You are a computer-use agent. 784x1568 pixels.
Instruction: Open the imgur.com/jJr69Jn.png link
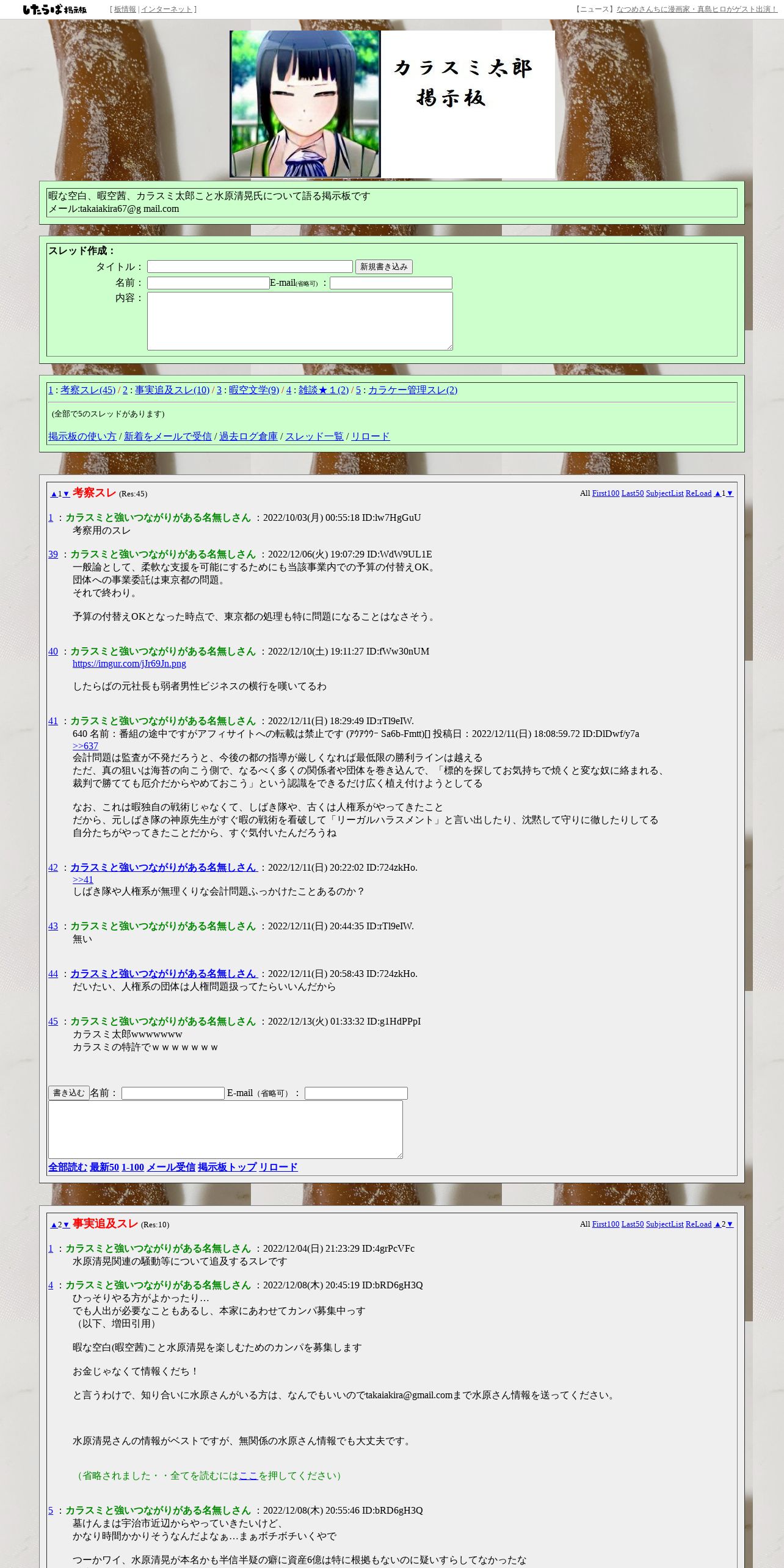click(x=129, y=664)
